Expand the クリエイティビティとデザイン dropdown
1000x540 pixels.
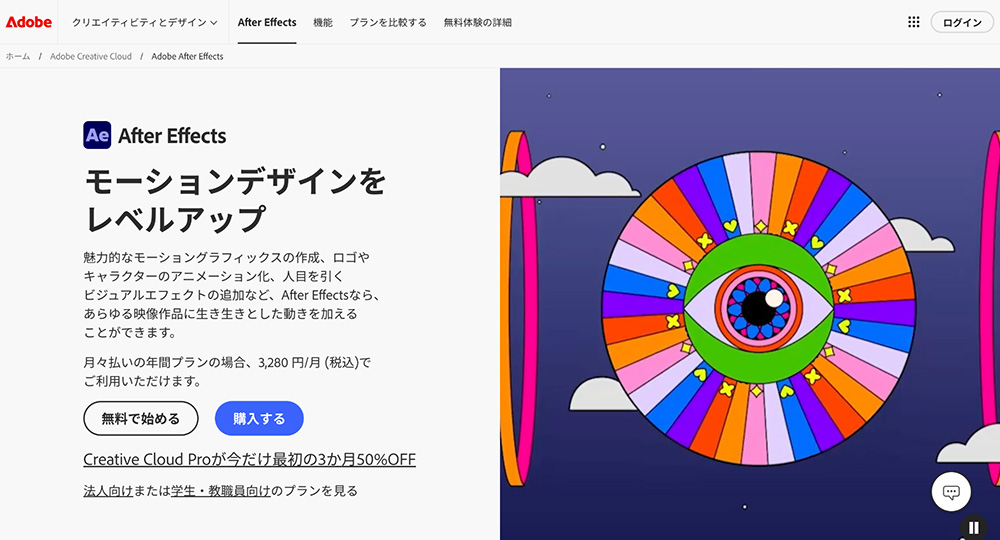click(x=145, y=22)
